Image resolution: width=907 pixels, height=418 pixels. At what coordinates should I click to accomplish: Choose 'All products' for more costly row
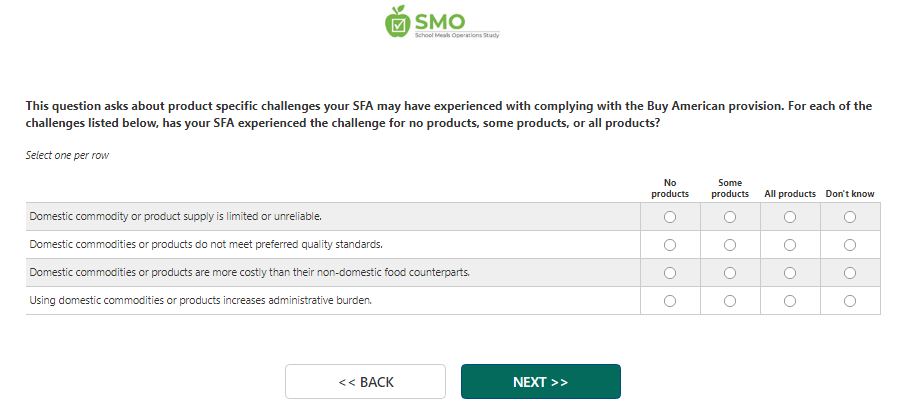click(790, 272)
